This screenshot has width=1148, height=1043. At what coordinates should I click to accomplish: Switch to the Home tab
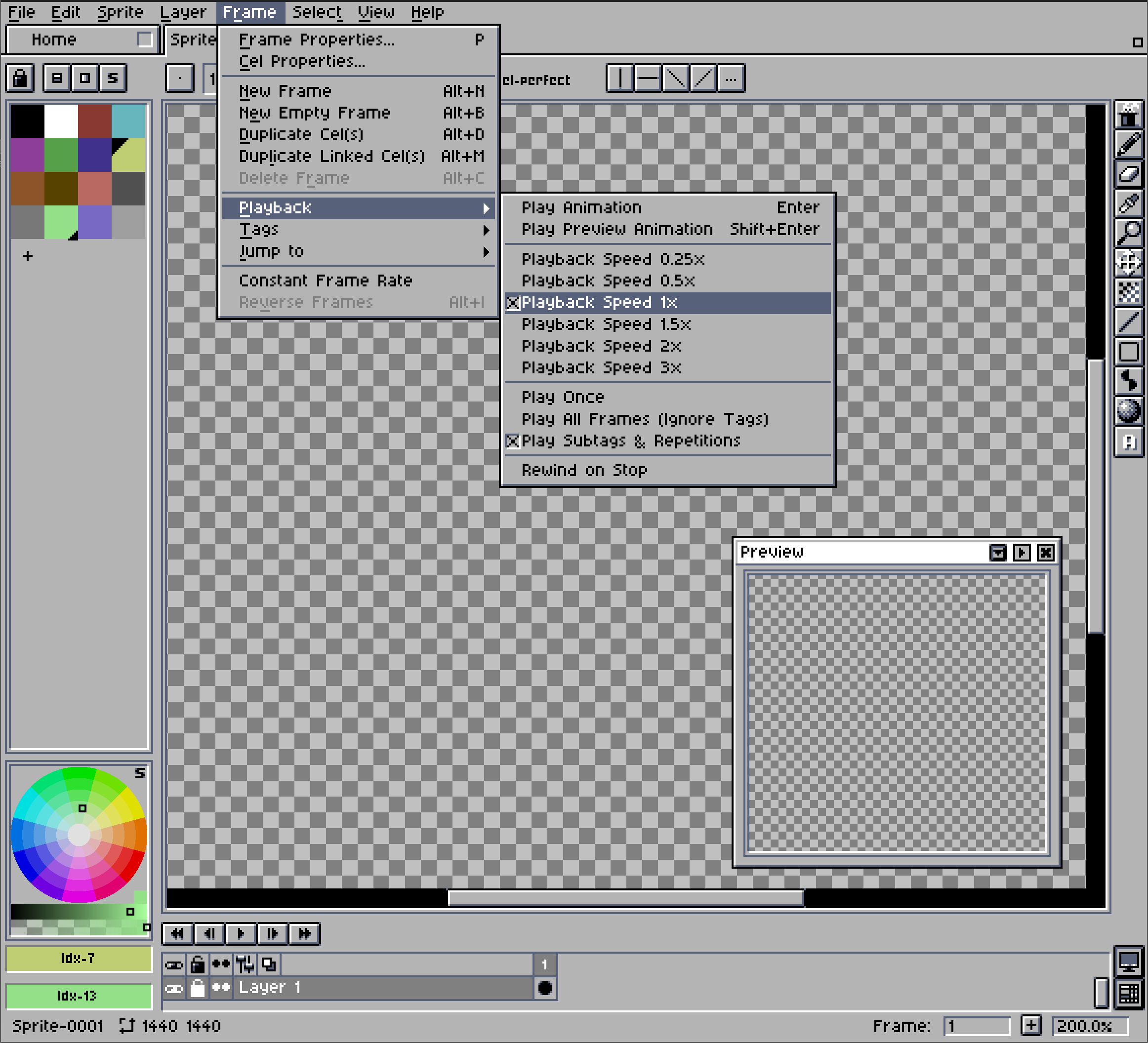(x=82, y=40)
